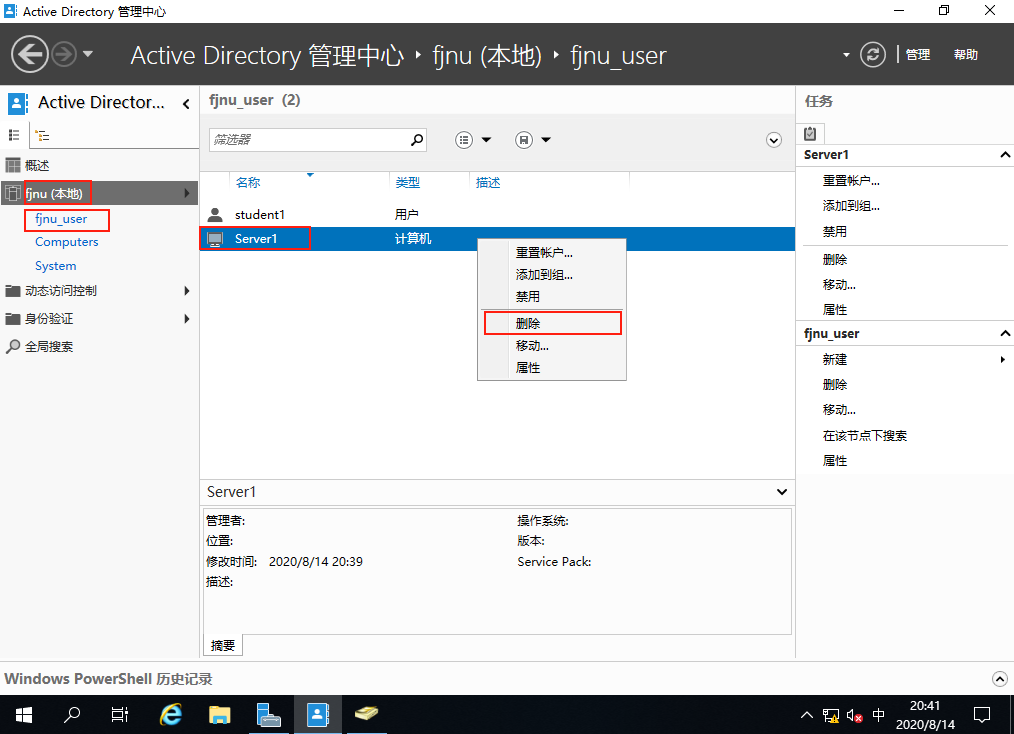Click the Server1 computer icon in list

pos(215,239)
